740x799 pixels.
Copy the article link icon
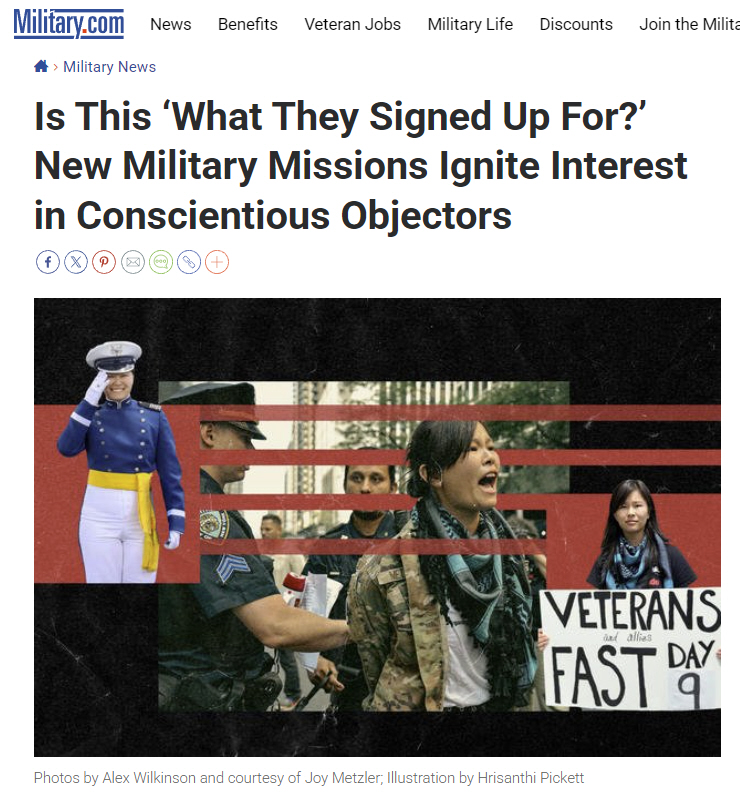(x=189, y=262)
